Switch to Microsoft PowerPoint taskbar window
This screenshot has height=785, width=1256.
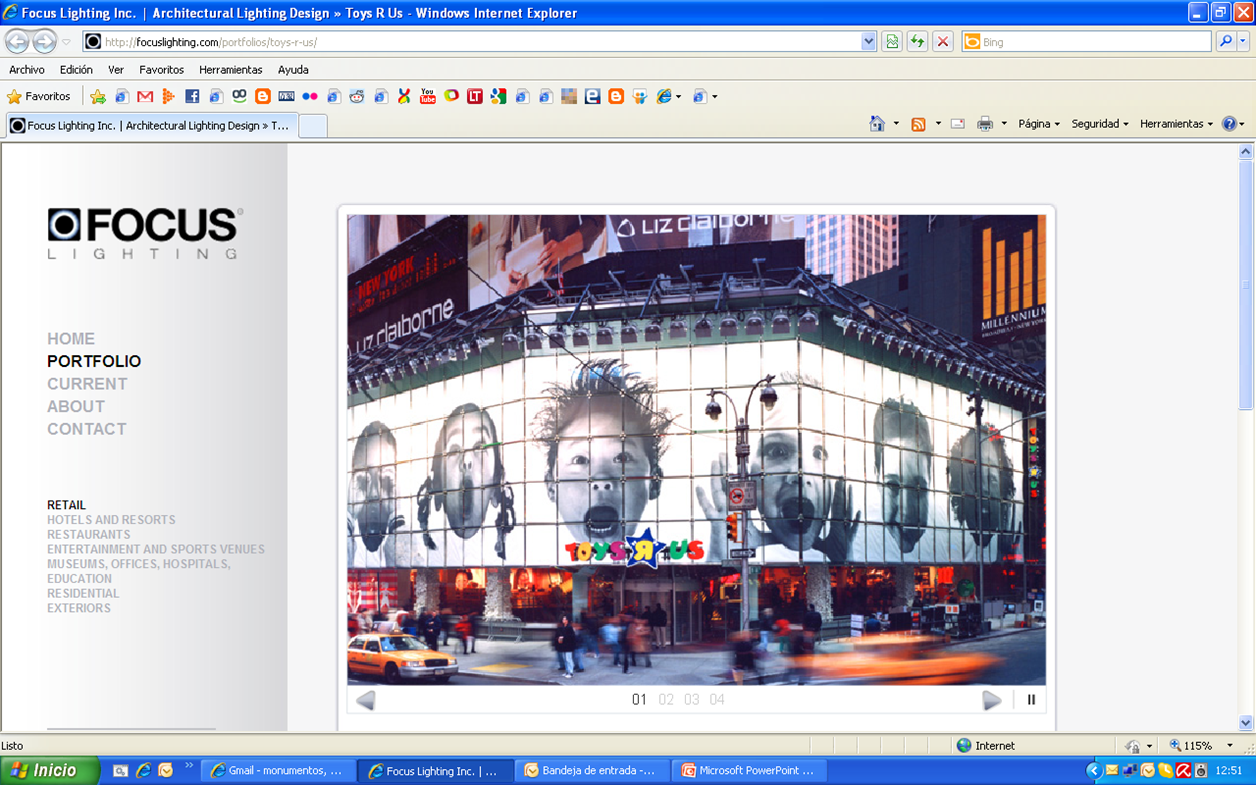[x=749, y=771]
